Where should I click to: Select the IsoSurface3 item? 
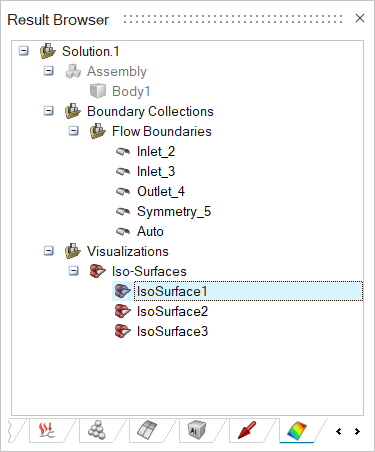point(172,331)
